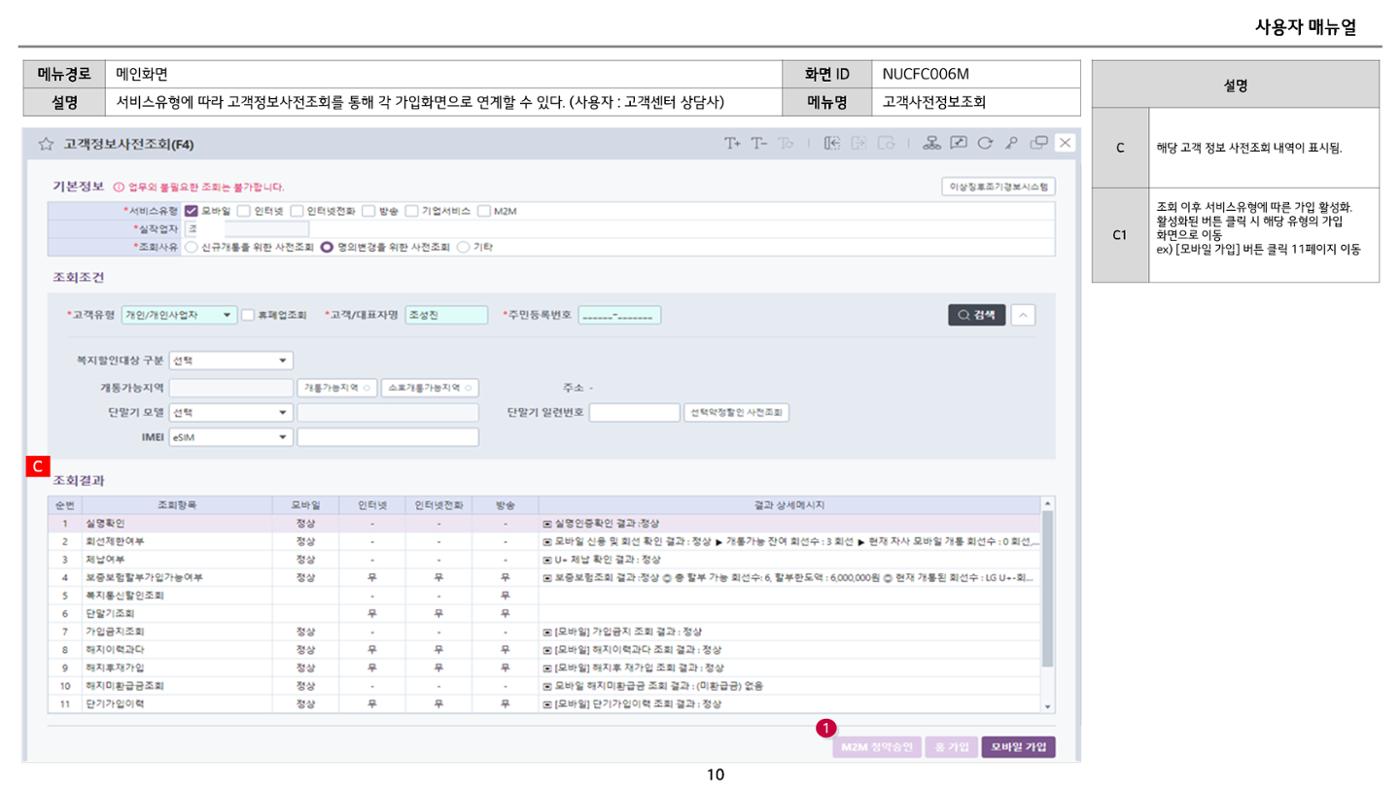Click the 소호개통가능지역 lookup button
The image size is (1400, 788).
(x=429, y=387)
